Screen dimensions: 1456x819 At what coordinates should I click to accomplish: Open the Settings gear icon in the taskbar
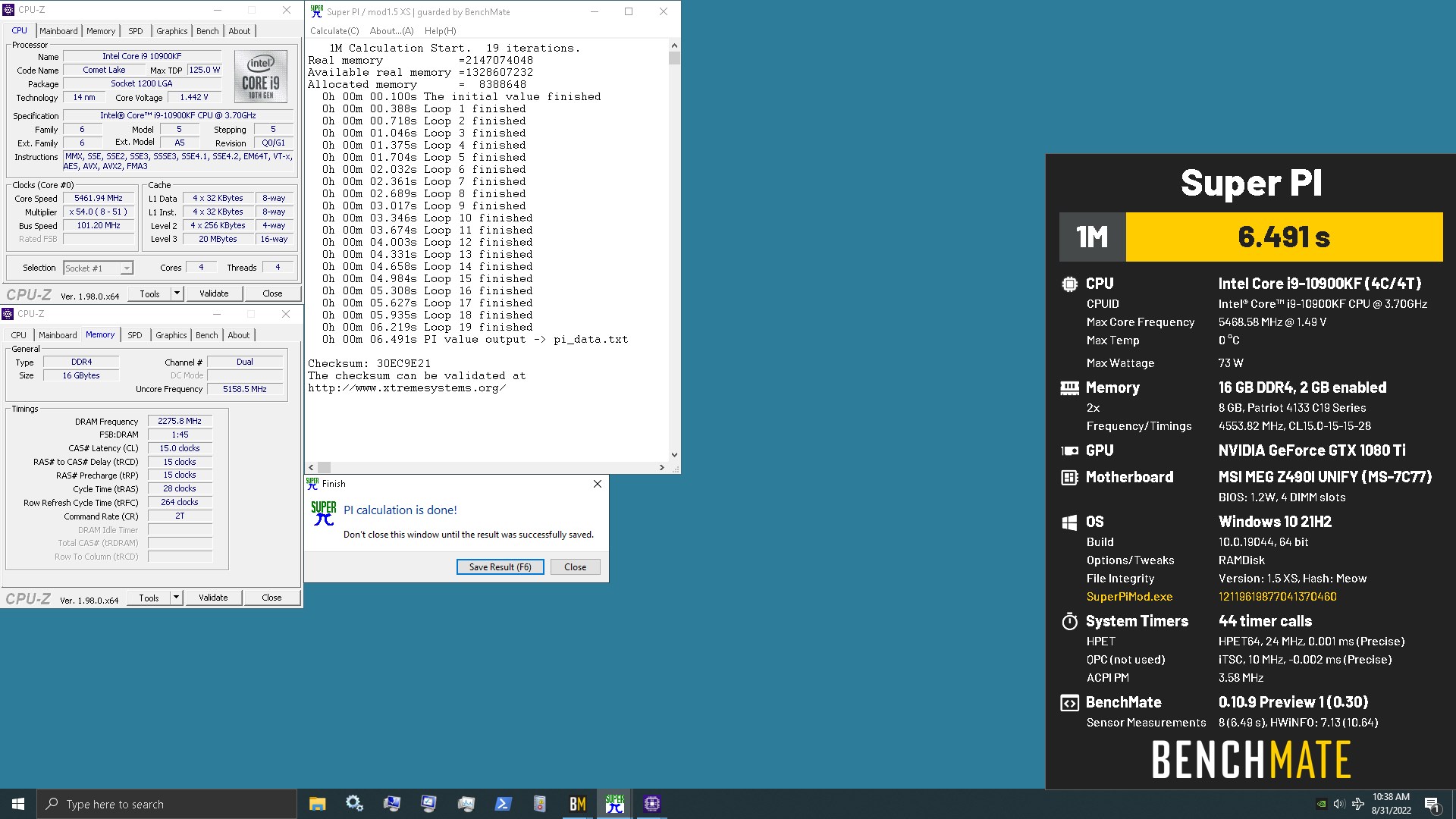pos(354,804)
